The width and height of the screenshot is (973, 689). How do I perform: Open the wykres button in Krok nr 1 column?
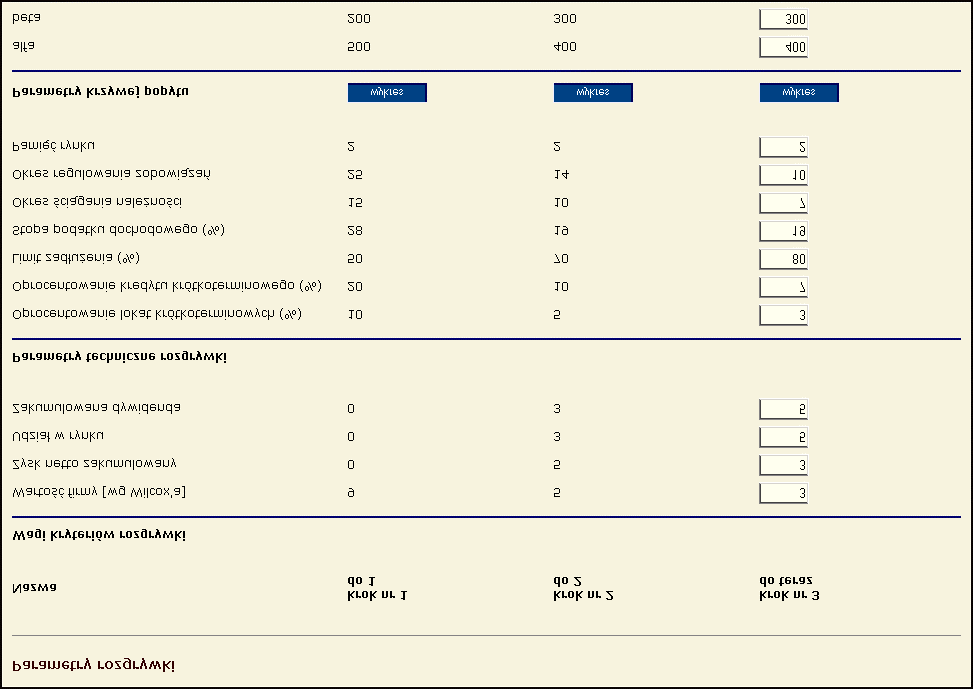(387, 92)
